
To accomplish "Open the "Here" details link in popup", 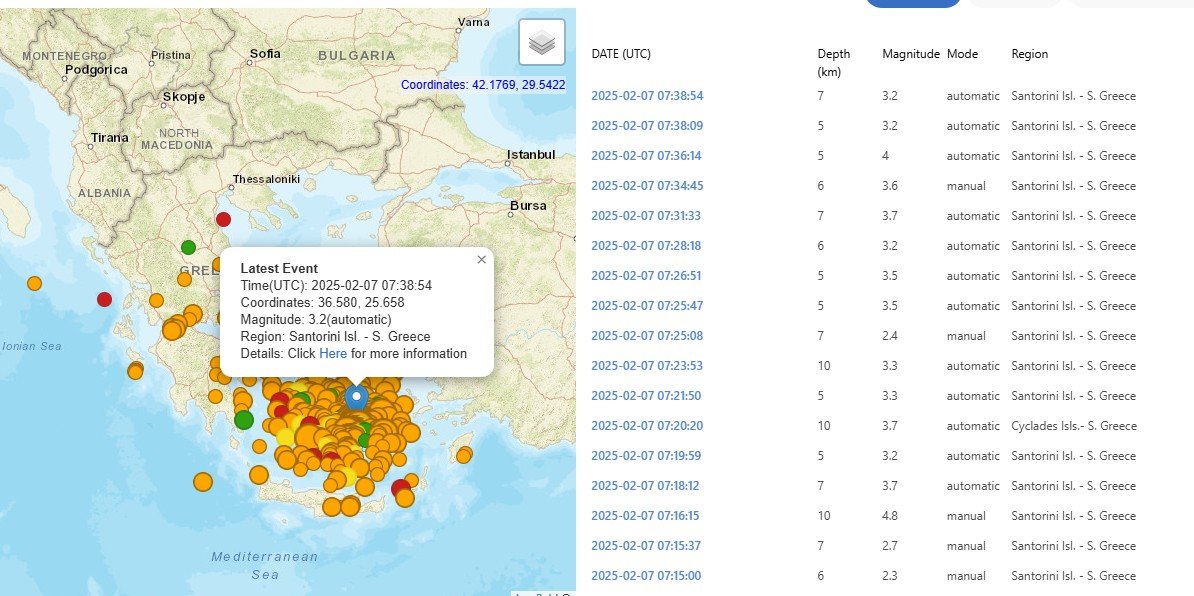I will point(333,353).
